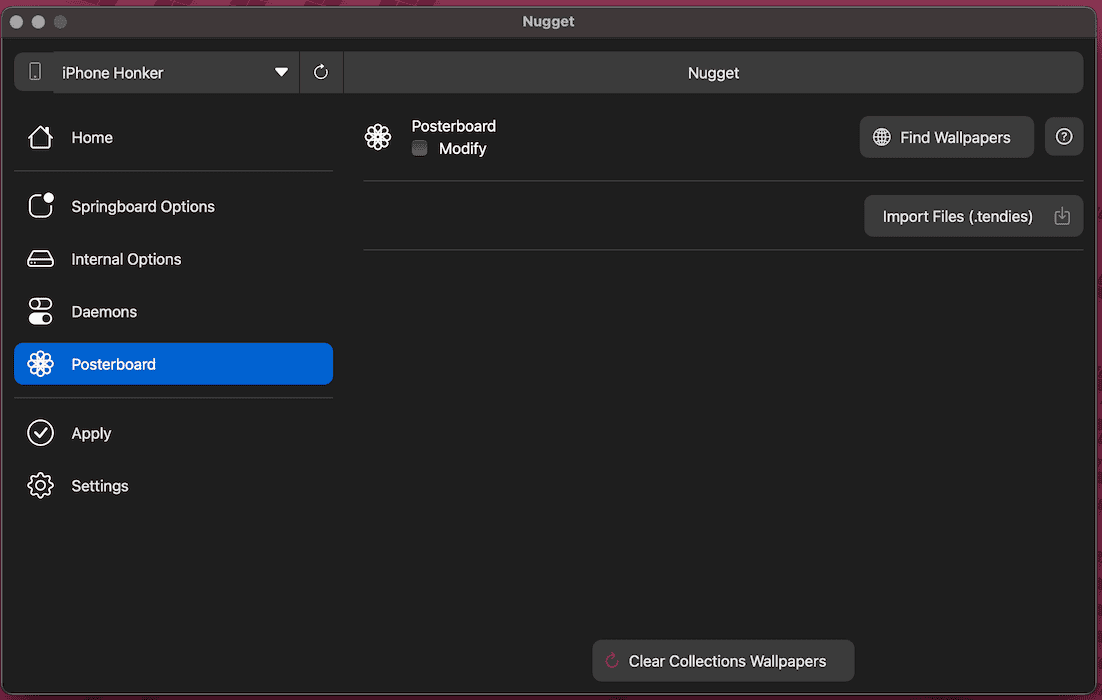Image resolution: width=1102 pixels, height=700 pixels.
Task: Enable the Modify checkbox
Action: tap(420, 148)
